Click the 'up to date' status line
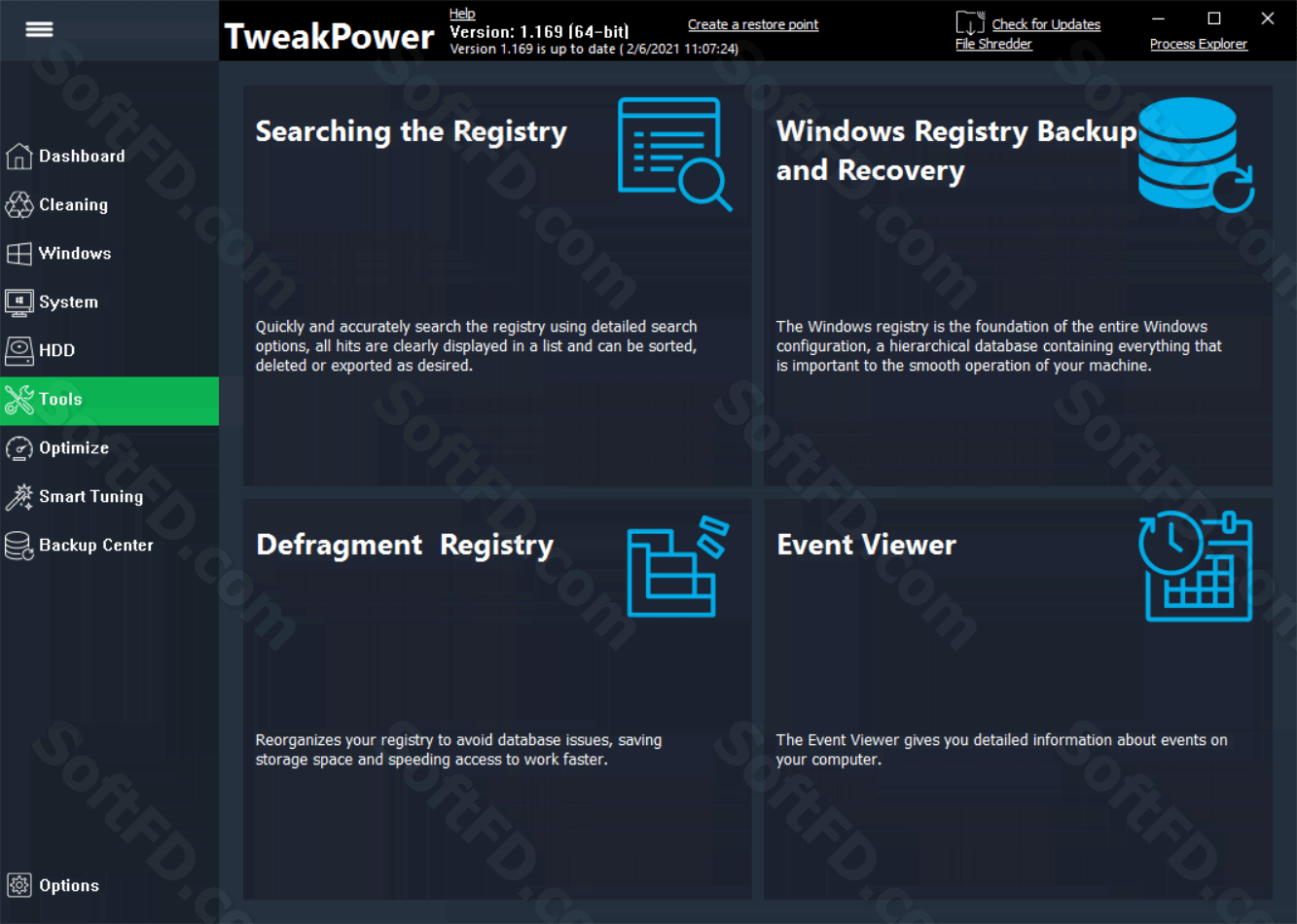 pos(594,49)
